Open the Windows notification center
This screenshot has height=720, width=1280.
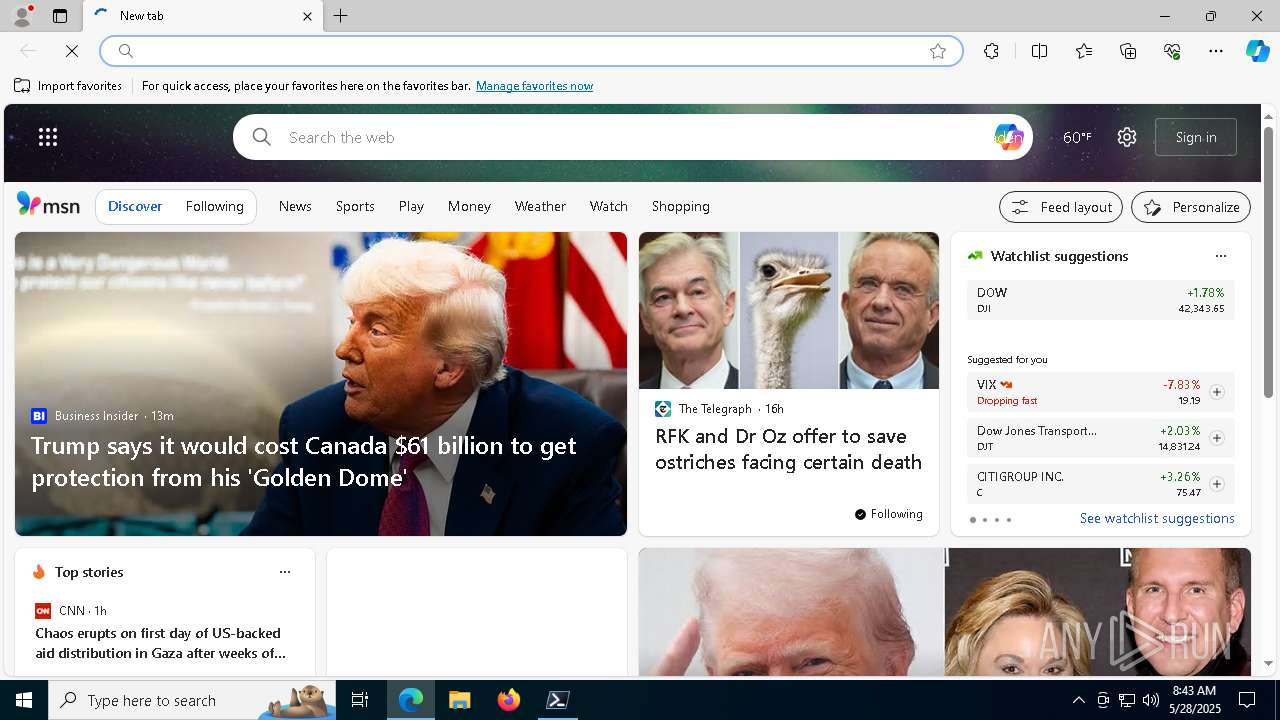coord(1247,700)
